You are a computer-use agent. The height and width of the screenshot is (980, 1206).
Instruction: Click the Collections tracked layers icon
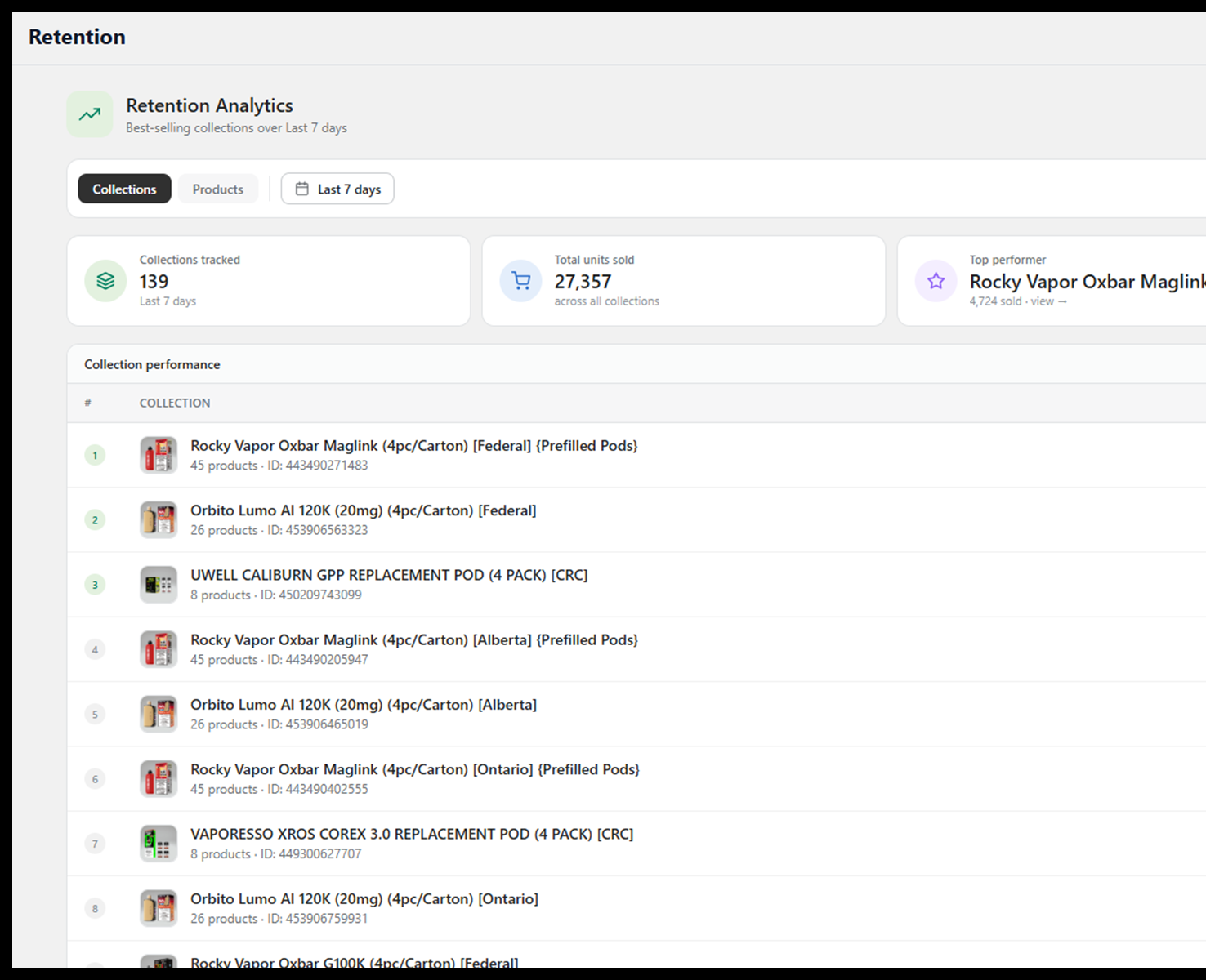click(105, 281)
